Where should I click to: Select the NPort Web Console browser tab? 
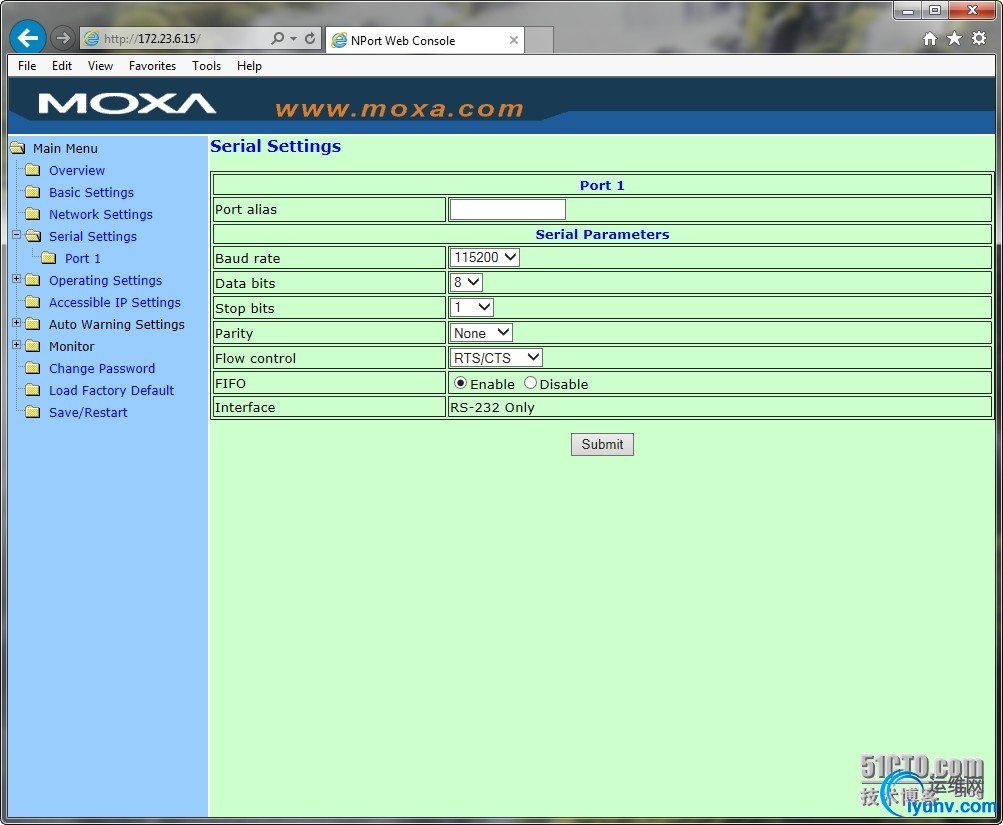[x=420, y=40]
